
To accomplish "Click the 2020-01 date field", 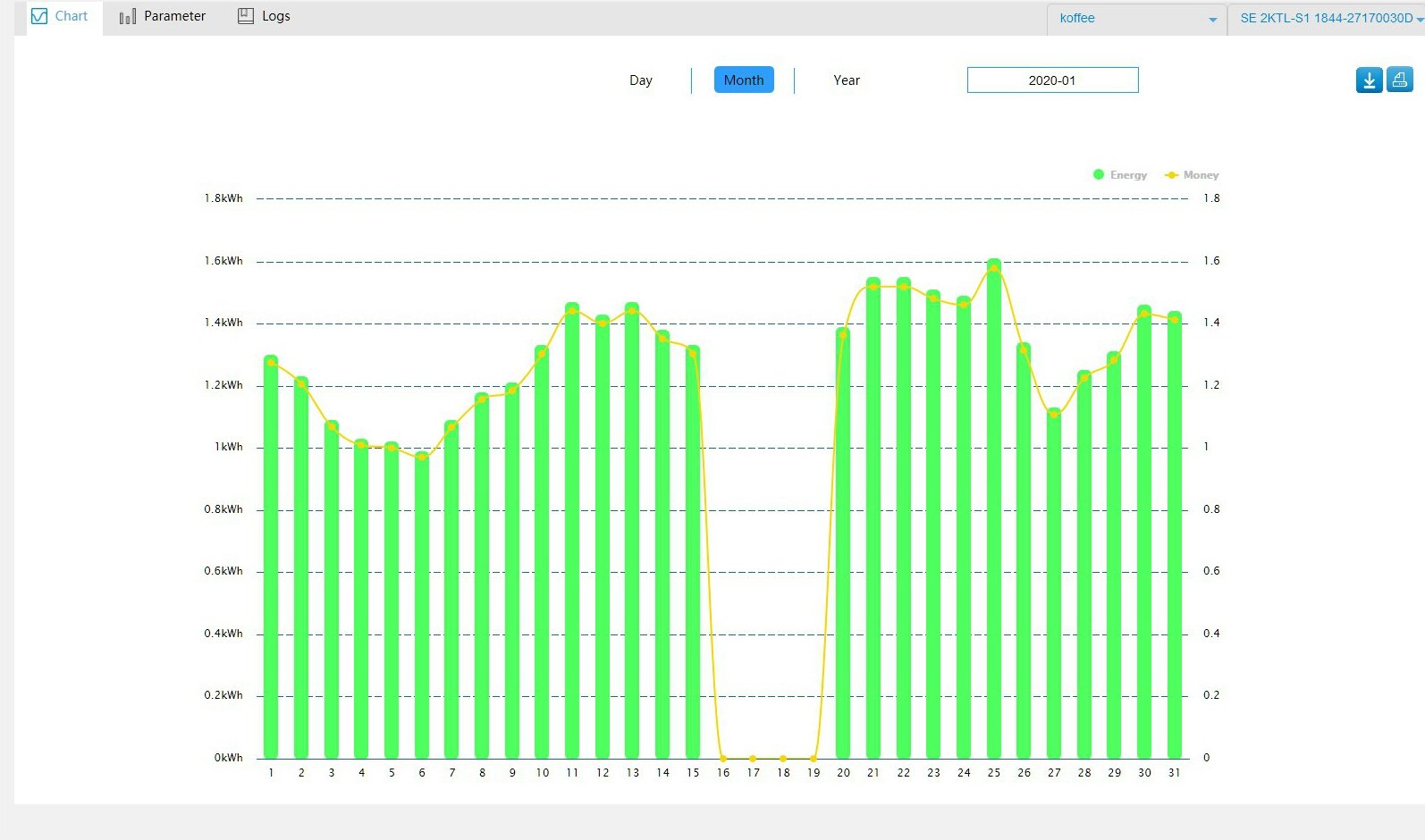I will pos(1052,80).
